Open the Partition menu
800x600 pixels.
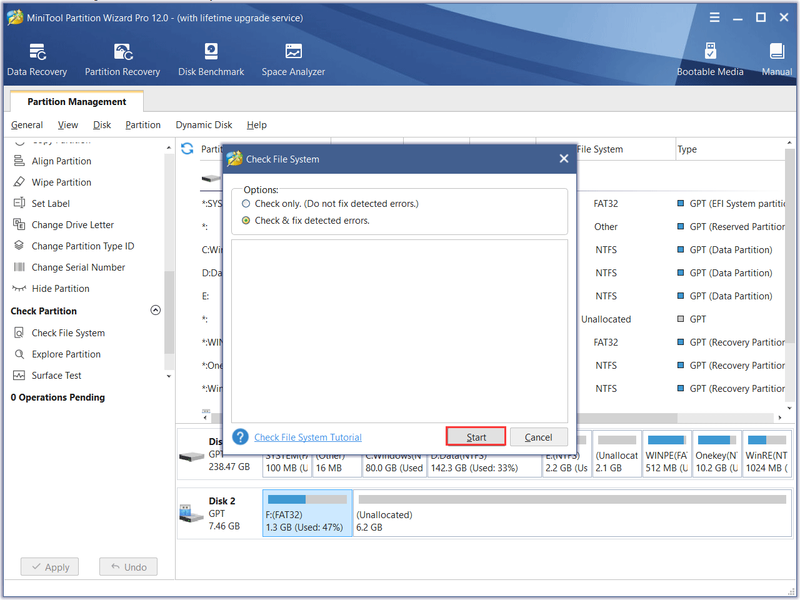click(x=143, y=125)
